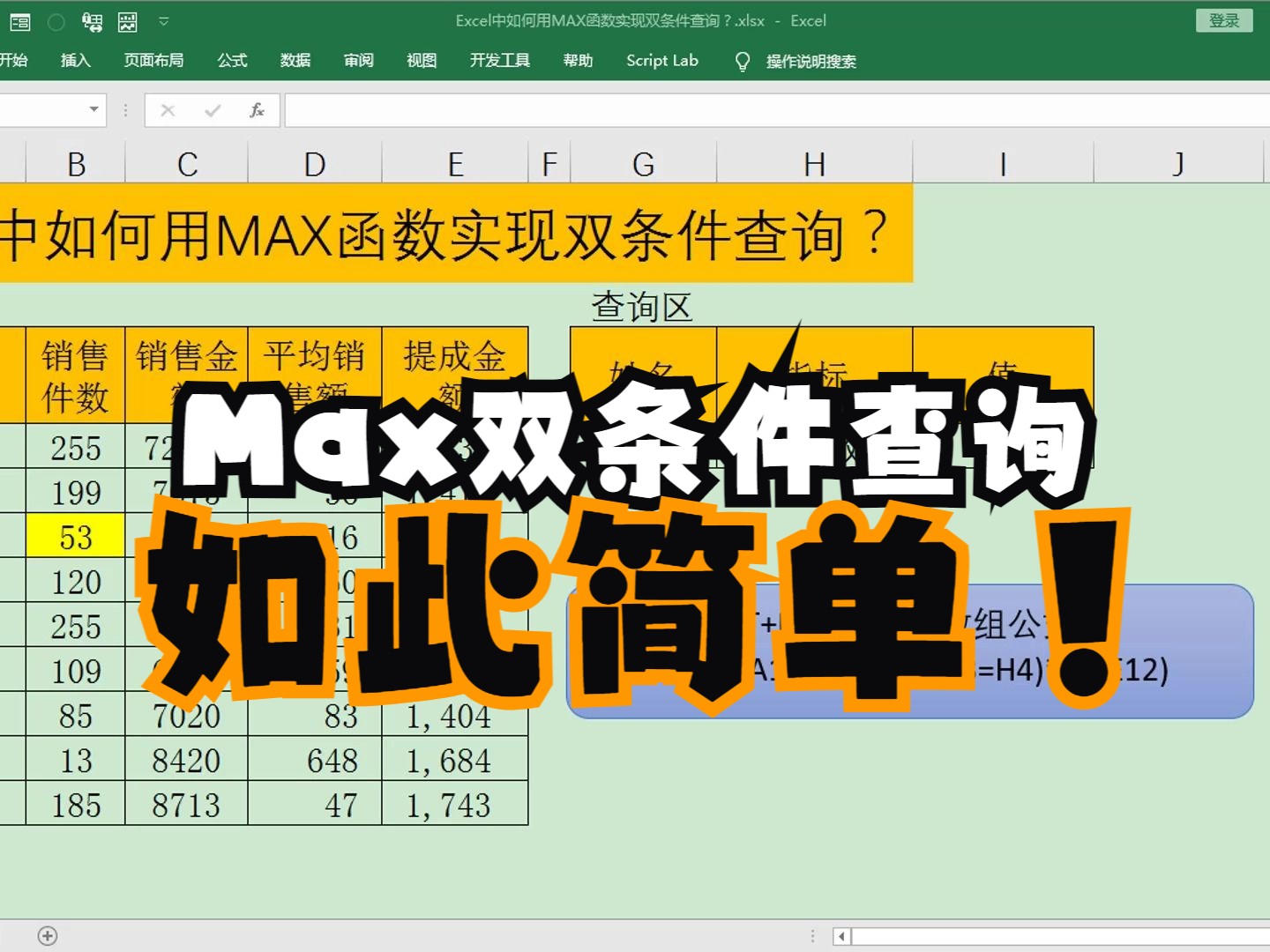This screenshot has height=952, width=1270.
Task: Click the touch/mouse mode icon in quick access
Action: [92, 21]
